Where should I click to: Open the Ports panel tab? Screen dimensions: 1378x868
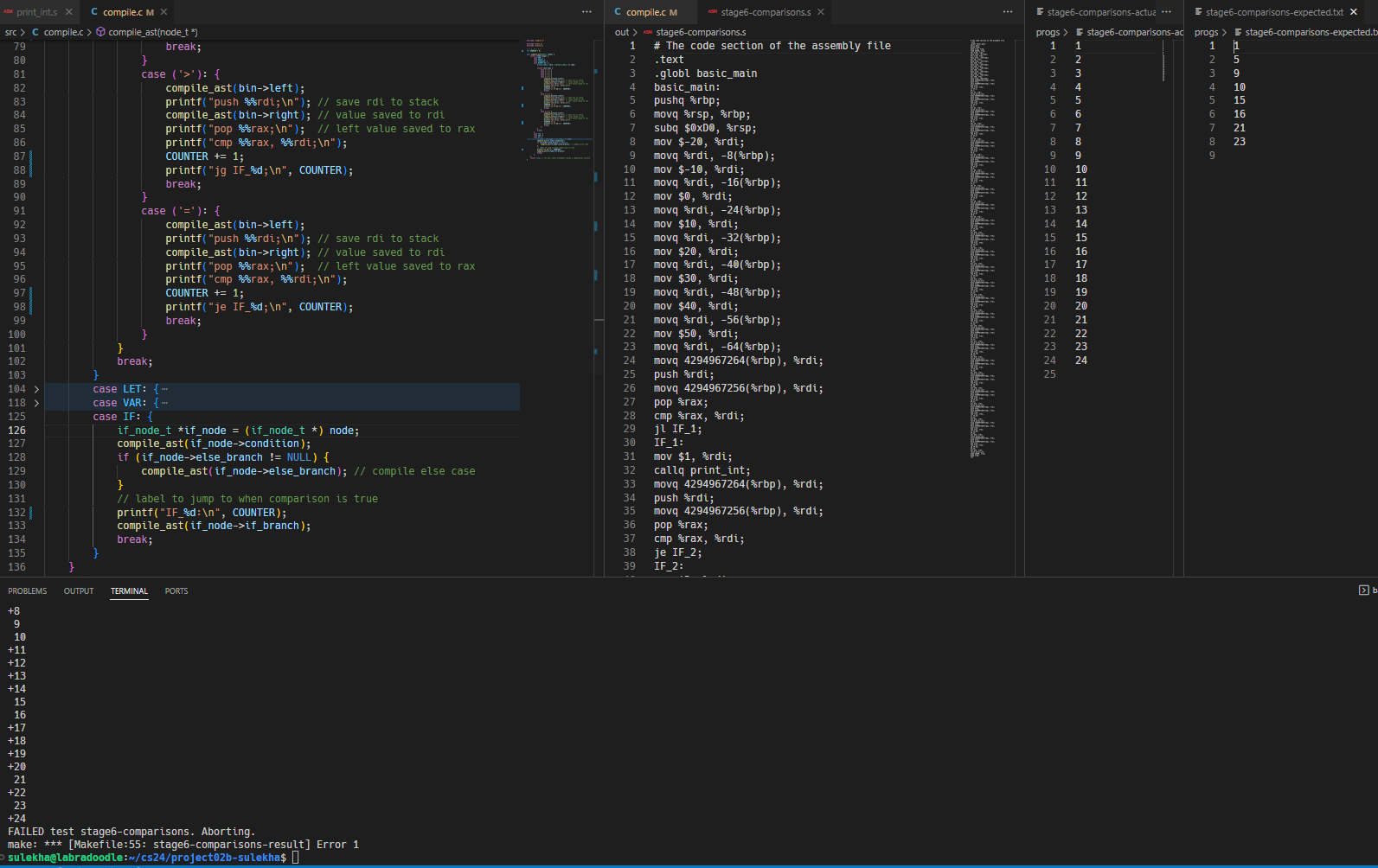click(176, 591)
